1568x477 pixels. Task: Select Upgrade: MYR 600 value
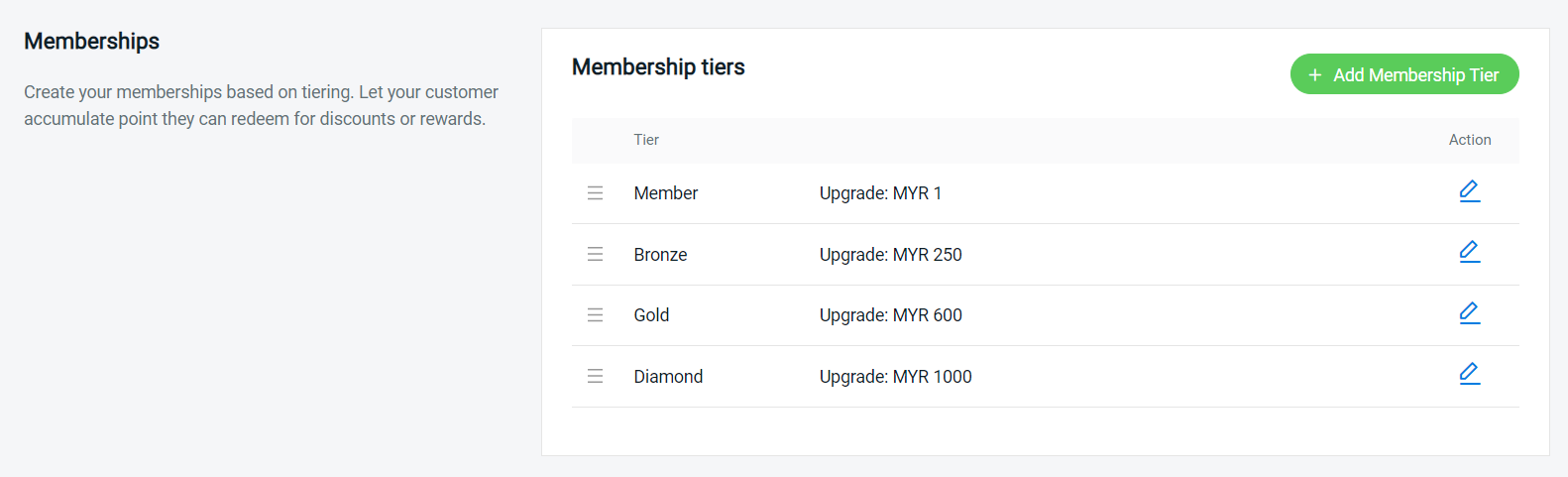[x=890, y=315]
